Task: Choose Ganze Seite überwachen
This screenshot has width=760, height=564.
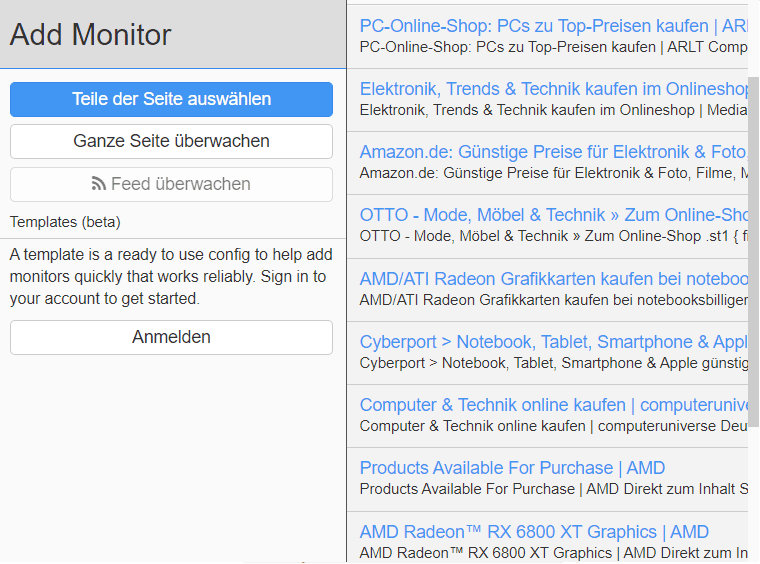Action: pos(171,141)
